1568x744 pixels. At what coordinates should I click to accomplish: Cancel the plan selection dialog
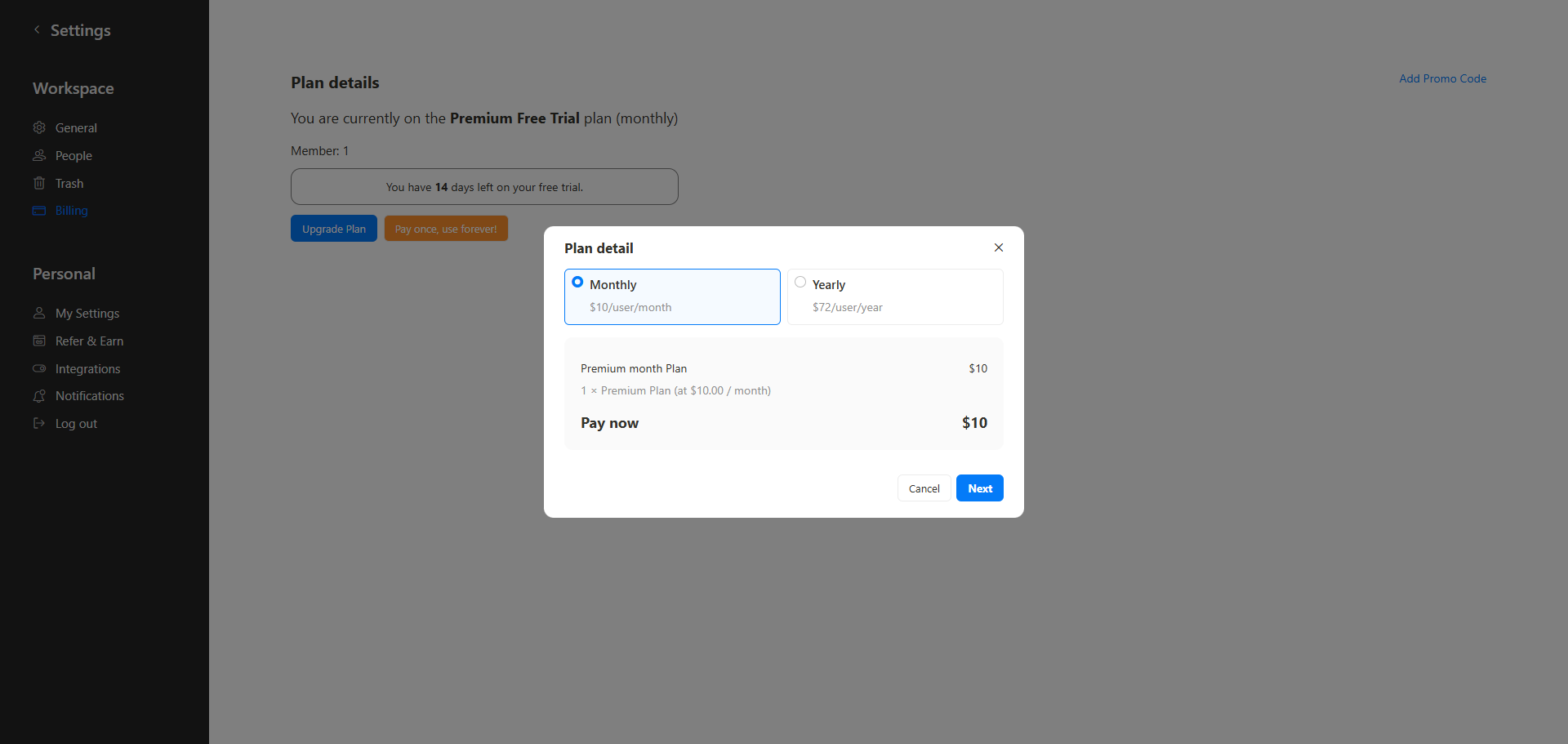click(x=924, y=488)
